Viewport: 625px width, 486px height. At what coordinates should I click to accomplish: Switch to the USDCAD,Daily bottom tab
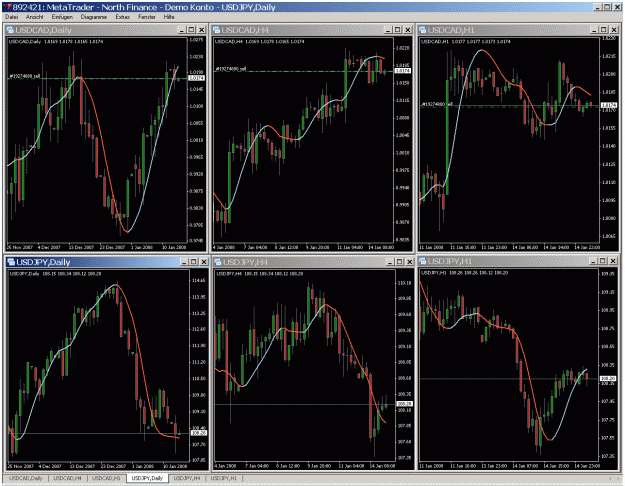pyautogui.click(x=26, y=478)
